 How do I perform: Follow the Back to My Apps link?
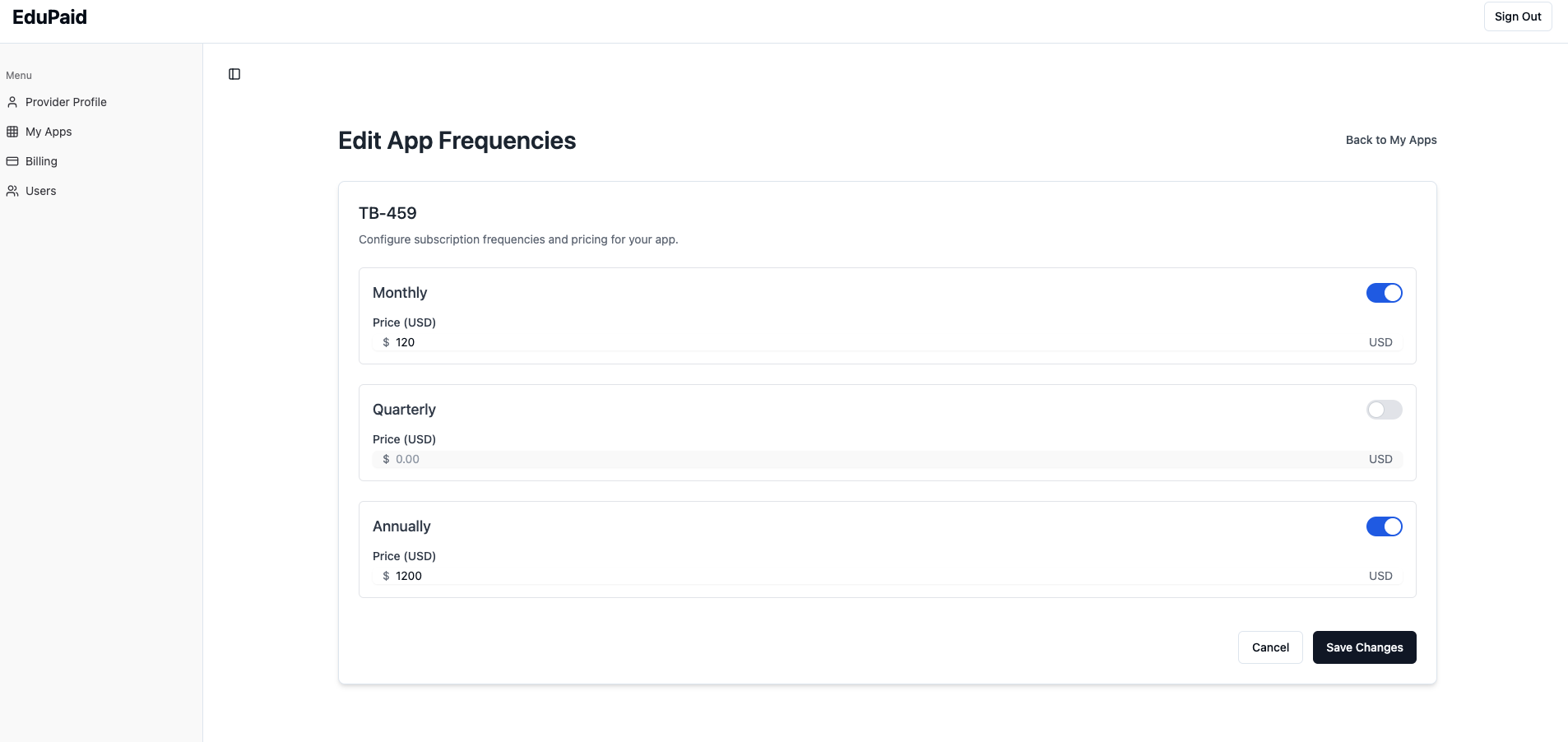click(x=1390, y=140)
